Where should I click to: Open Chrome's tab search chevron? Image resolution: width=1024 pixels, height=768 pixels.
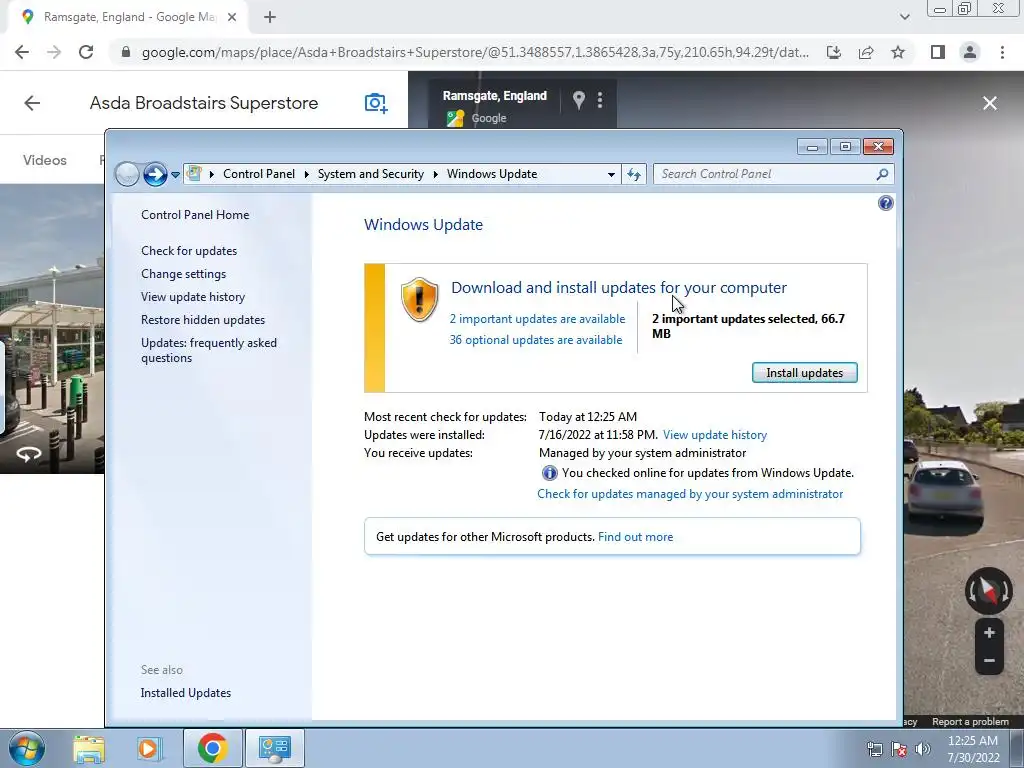coord(904,17)
